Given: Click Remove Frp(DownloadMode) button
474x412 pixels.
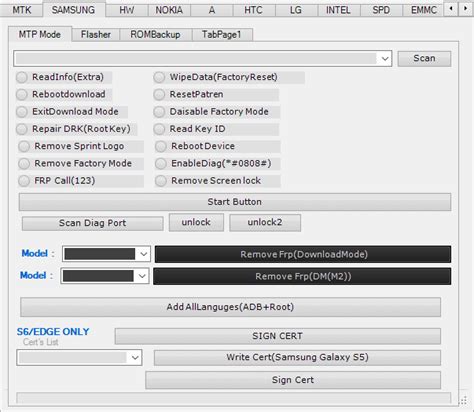Looking at the screenshot, I should click(x=303, y=254).
